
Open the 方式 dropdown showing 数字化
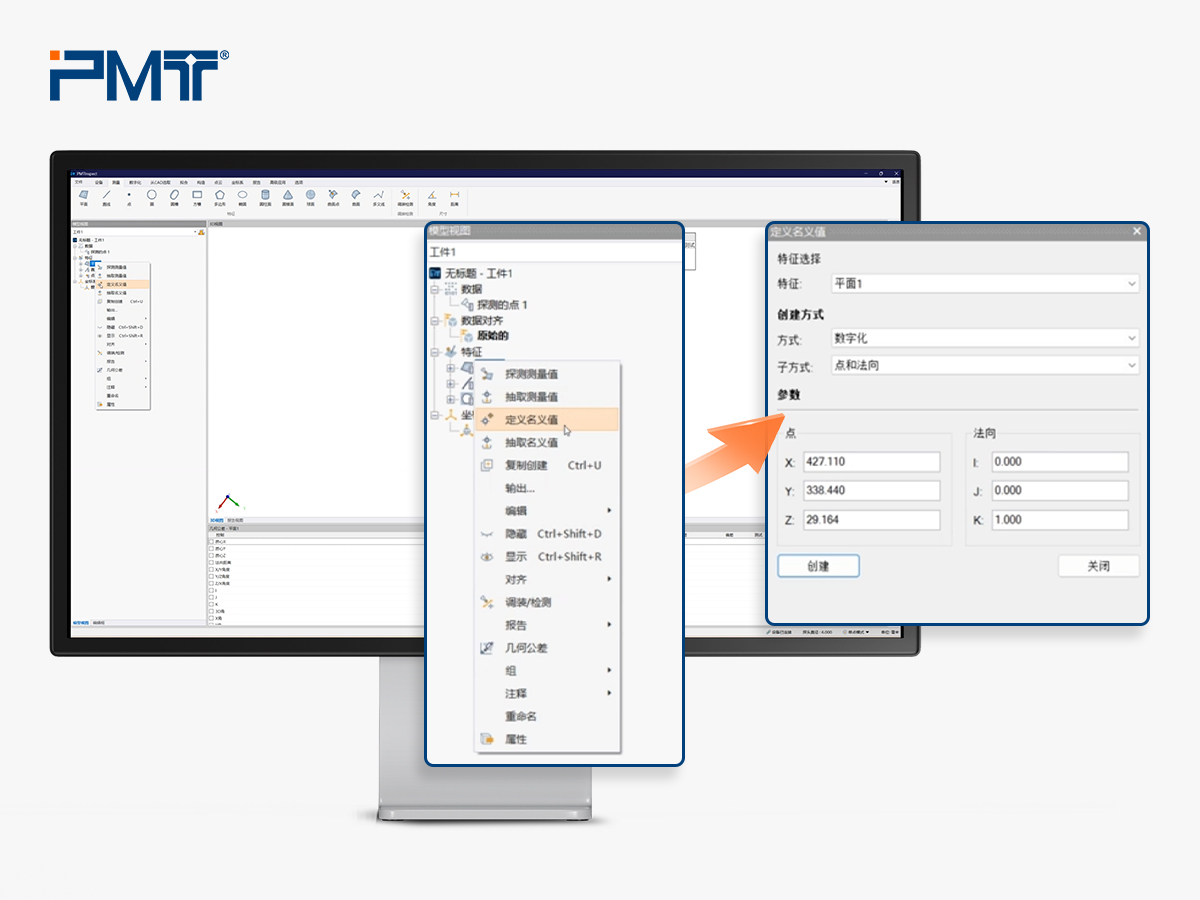pos(984,338)
